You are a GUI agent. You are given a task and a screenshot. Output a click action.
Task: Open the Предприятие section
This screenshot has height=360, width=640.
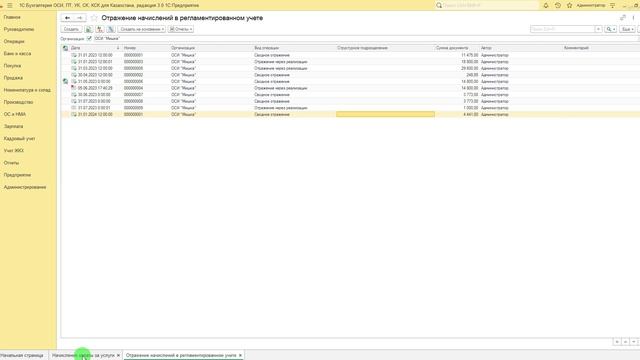coord(17,175)
